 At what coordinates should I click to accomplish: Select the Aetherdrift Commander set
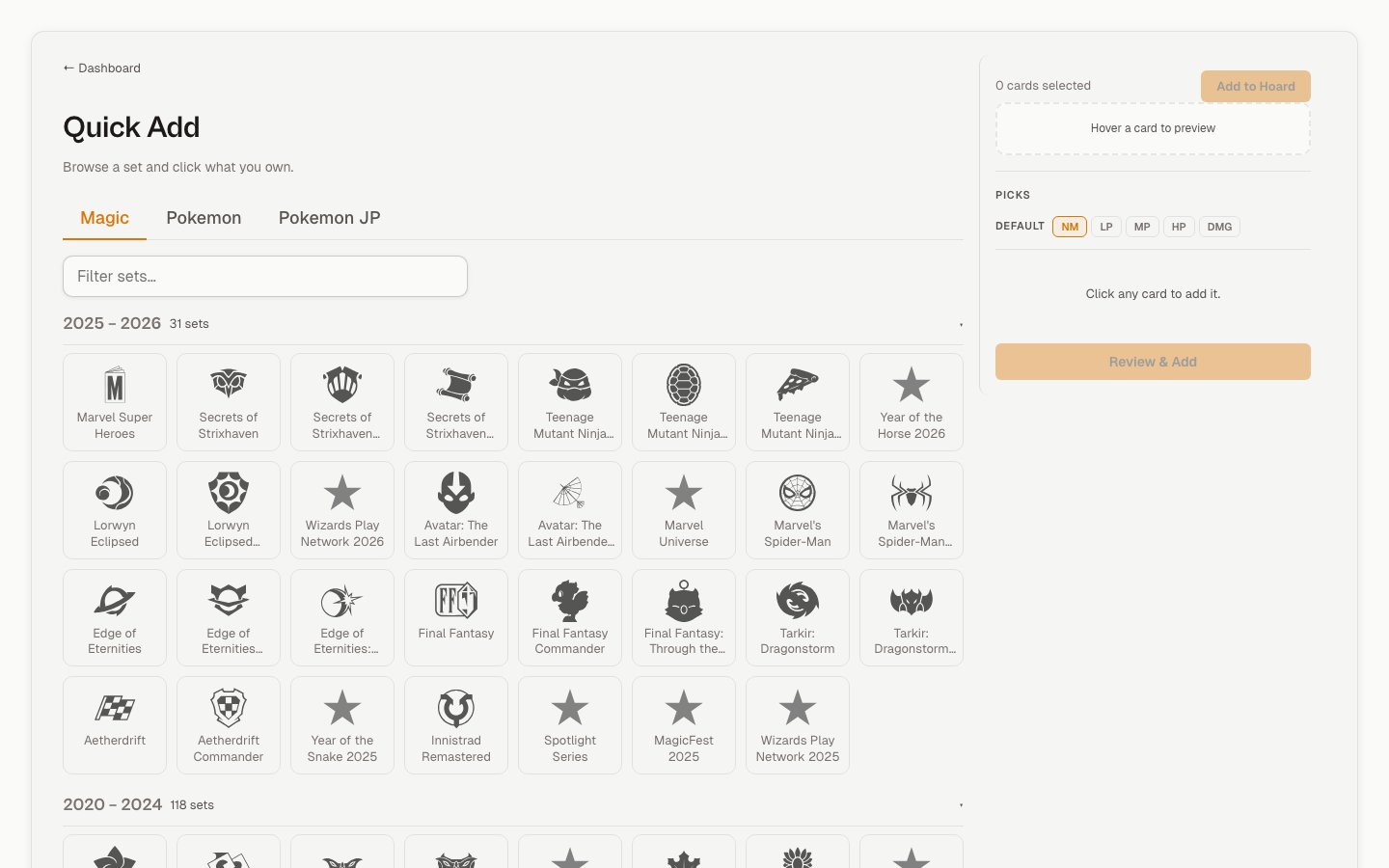coord(229,725)
